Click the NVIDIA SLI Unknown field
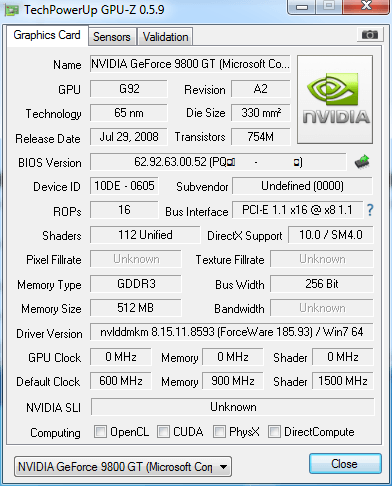This screenshot has width=392, height=486. pos(233,407)
